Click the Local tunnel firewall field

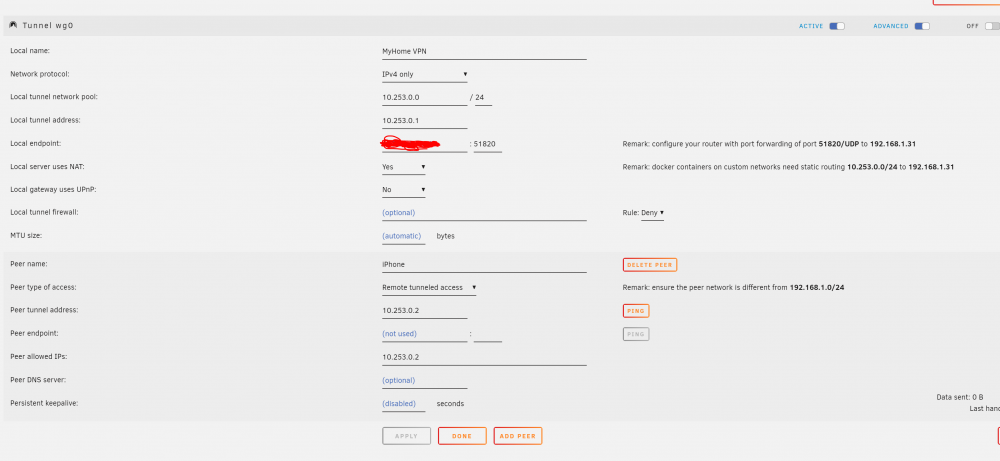point(484,213)
